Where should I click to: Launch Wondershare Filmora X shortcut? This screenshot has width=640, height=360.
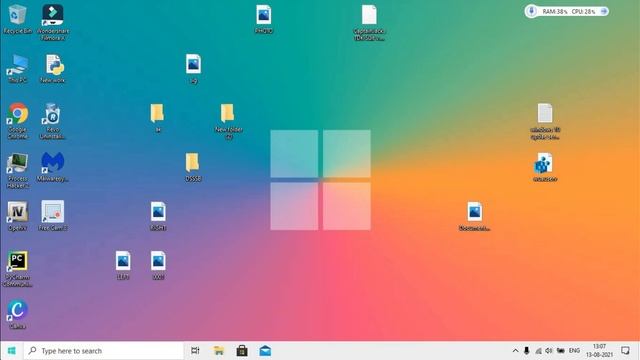tap(53, 22)
